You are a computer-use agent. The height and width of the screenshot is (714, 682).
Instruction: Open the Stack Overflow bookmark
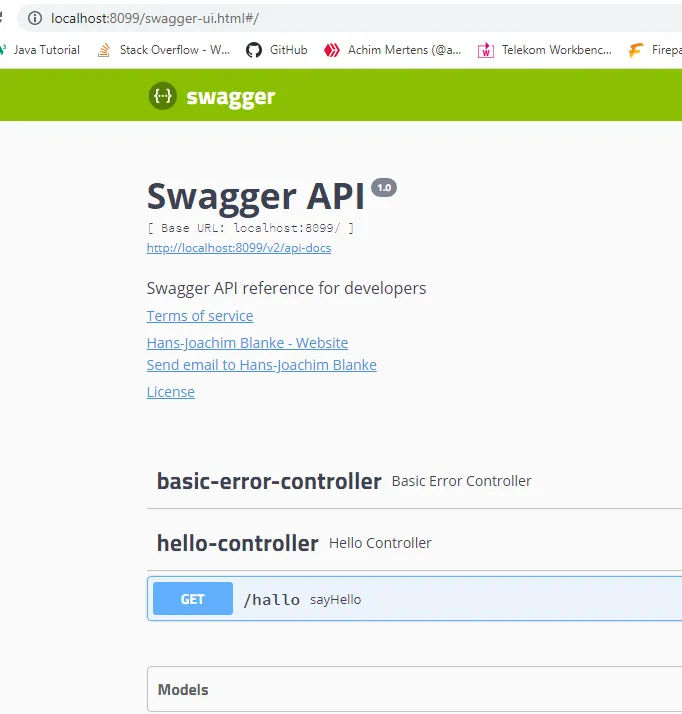click(164, 50)
